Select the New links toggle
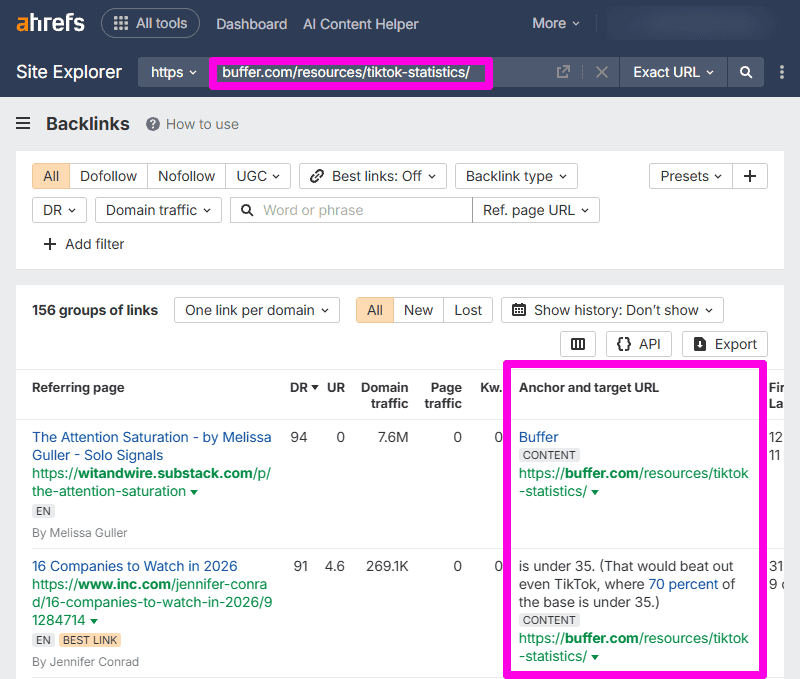Screen dimensions: 800x679 pos(418,310)
